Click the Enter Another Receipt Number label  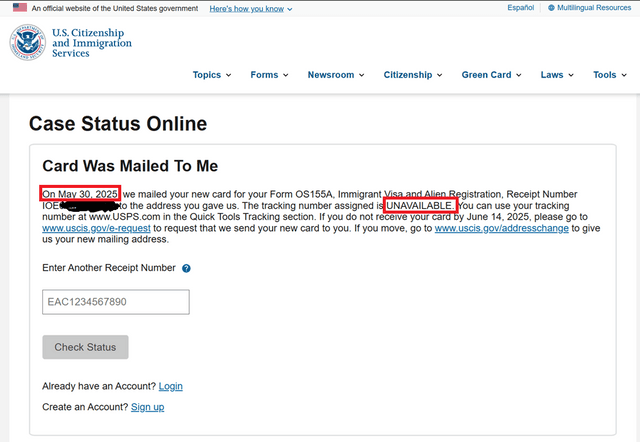109,268
